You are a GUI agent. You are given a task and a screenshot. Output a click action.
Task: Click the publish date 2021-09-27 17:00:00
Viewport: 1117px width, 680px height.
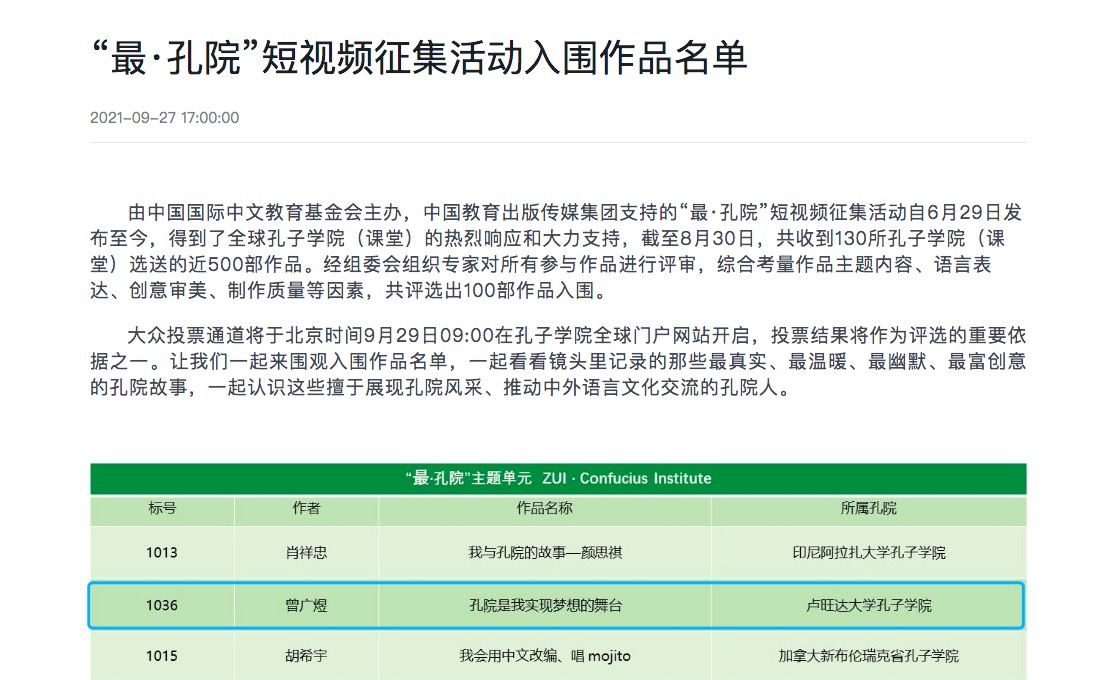pyautogui.click(x=165, y=117)
